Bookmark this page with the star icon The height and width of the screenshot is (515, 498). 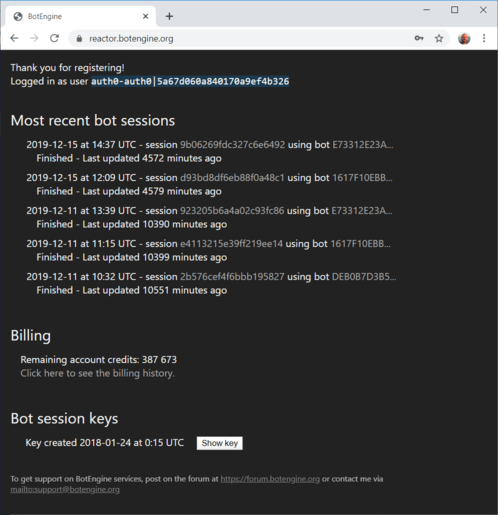coord(439,38)
